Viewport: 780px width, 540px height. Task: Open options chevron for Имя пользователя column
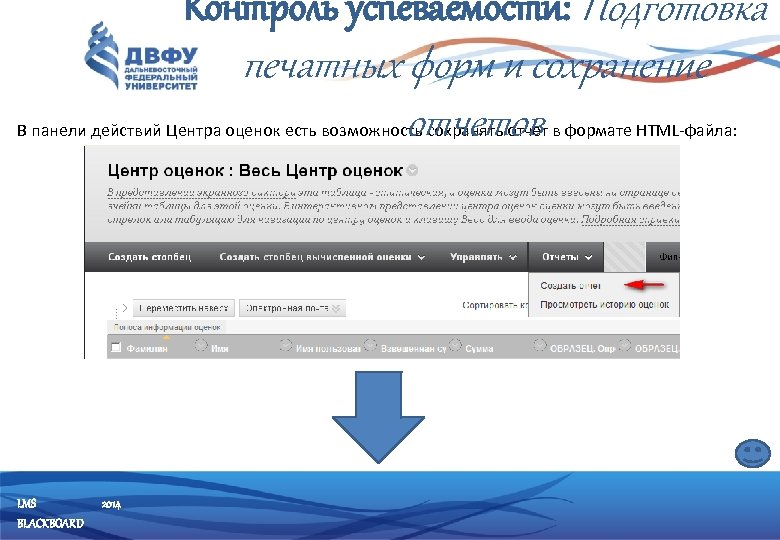coord(370,344)
